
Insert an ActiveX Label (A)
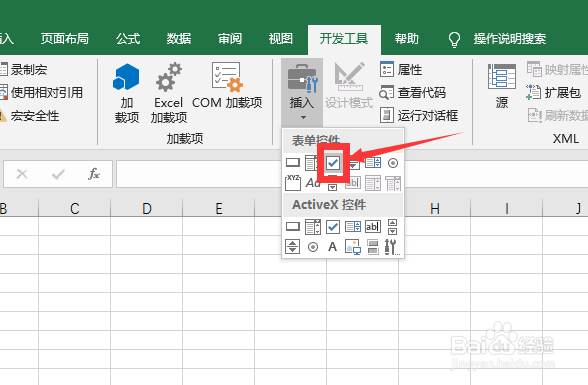[x=332, y=247]
